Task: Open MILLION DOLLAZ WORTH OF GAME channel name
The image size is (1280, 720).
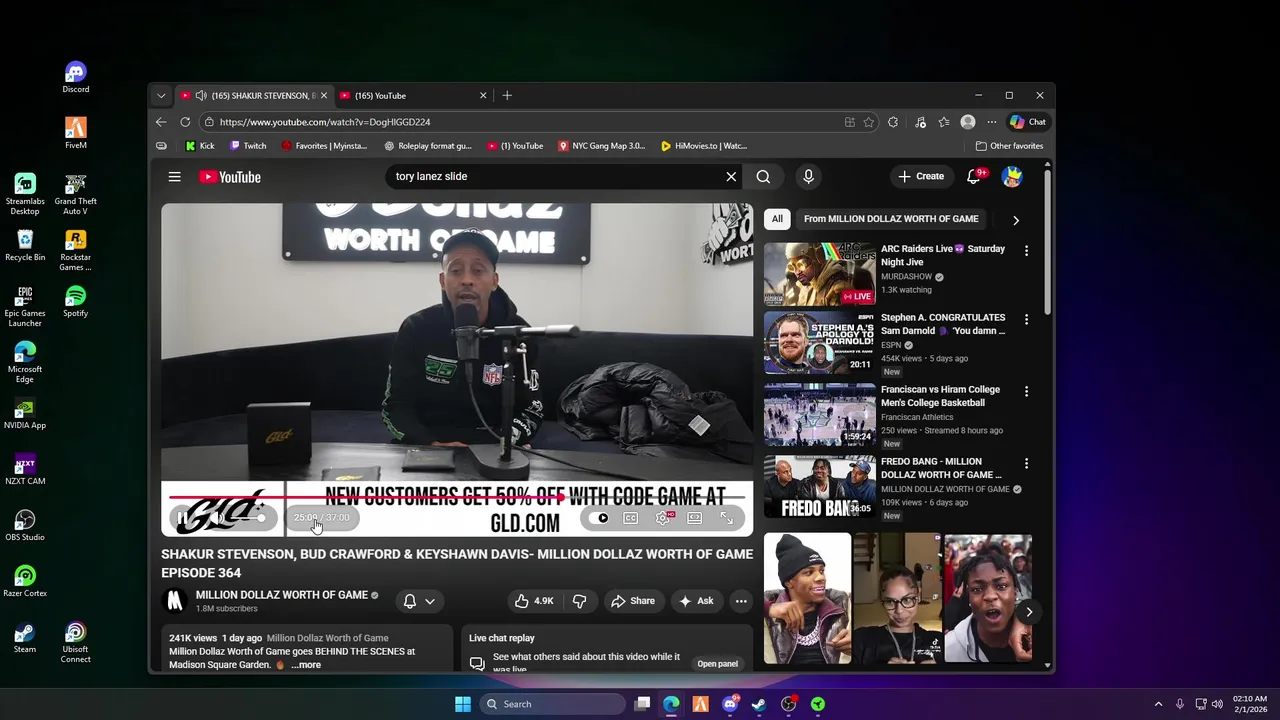Action: 282,595
